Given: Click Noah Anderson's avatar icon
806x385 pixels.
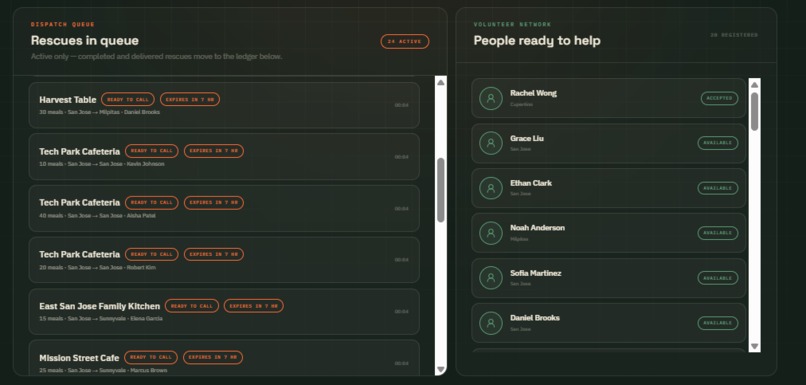Looking at the screenshot, I should (491, 233).
